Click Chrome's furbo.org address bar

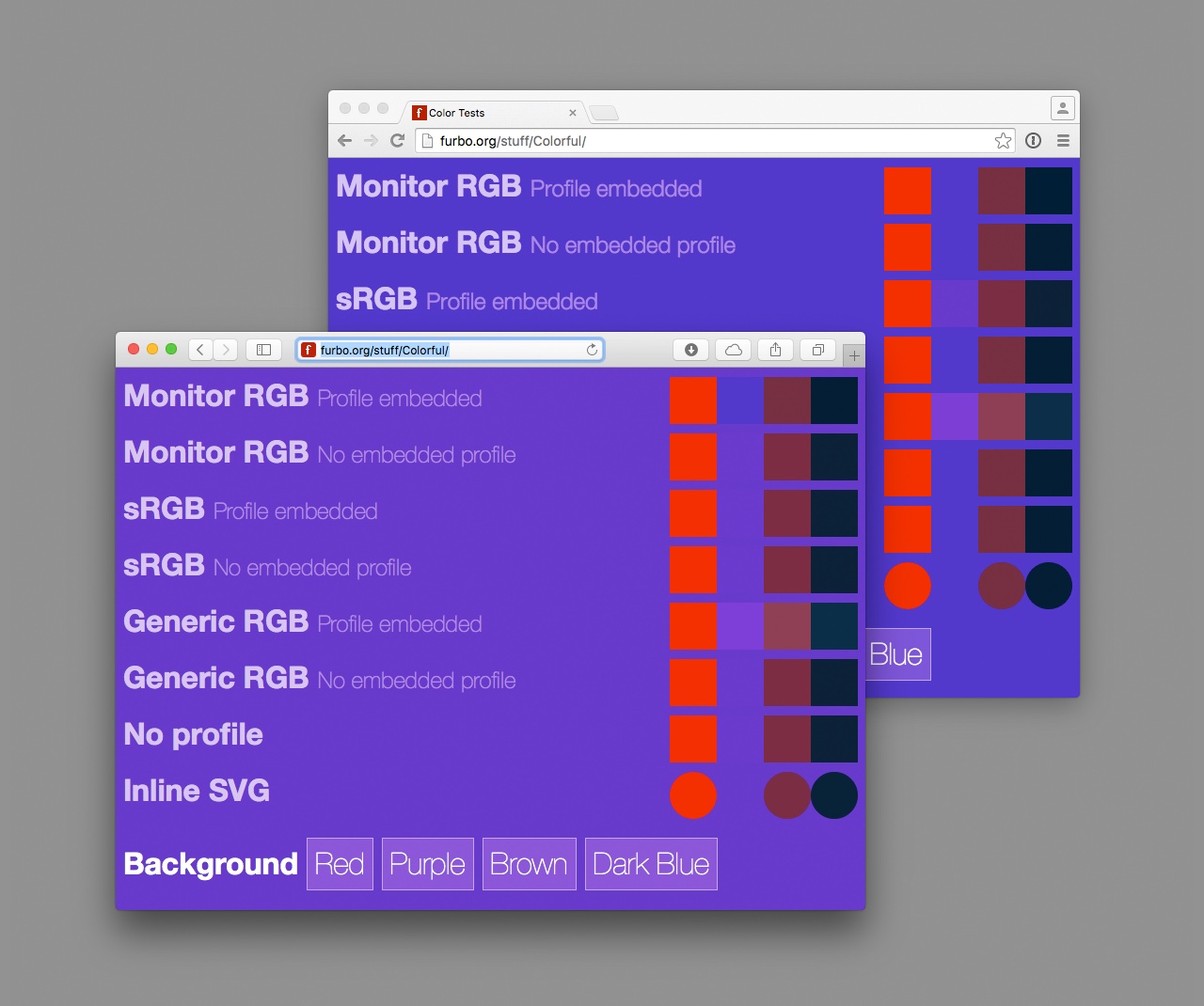[x=705, y=141]
